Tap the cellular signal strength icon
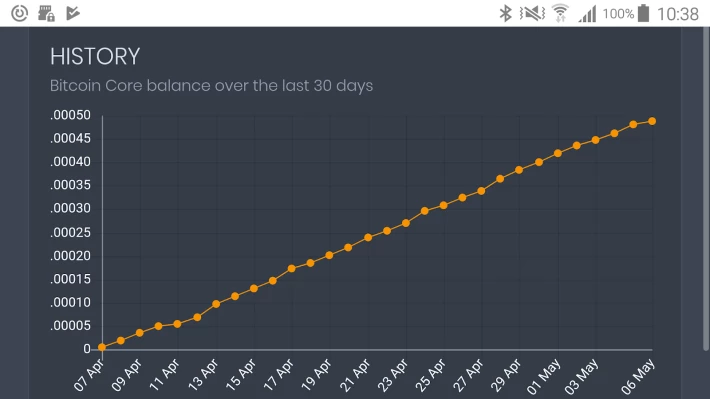Screen dimensions: 710x399 click(x=587, y=14)
